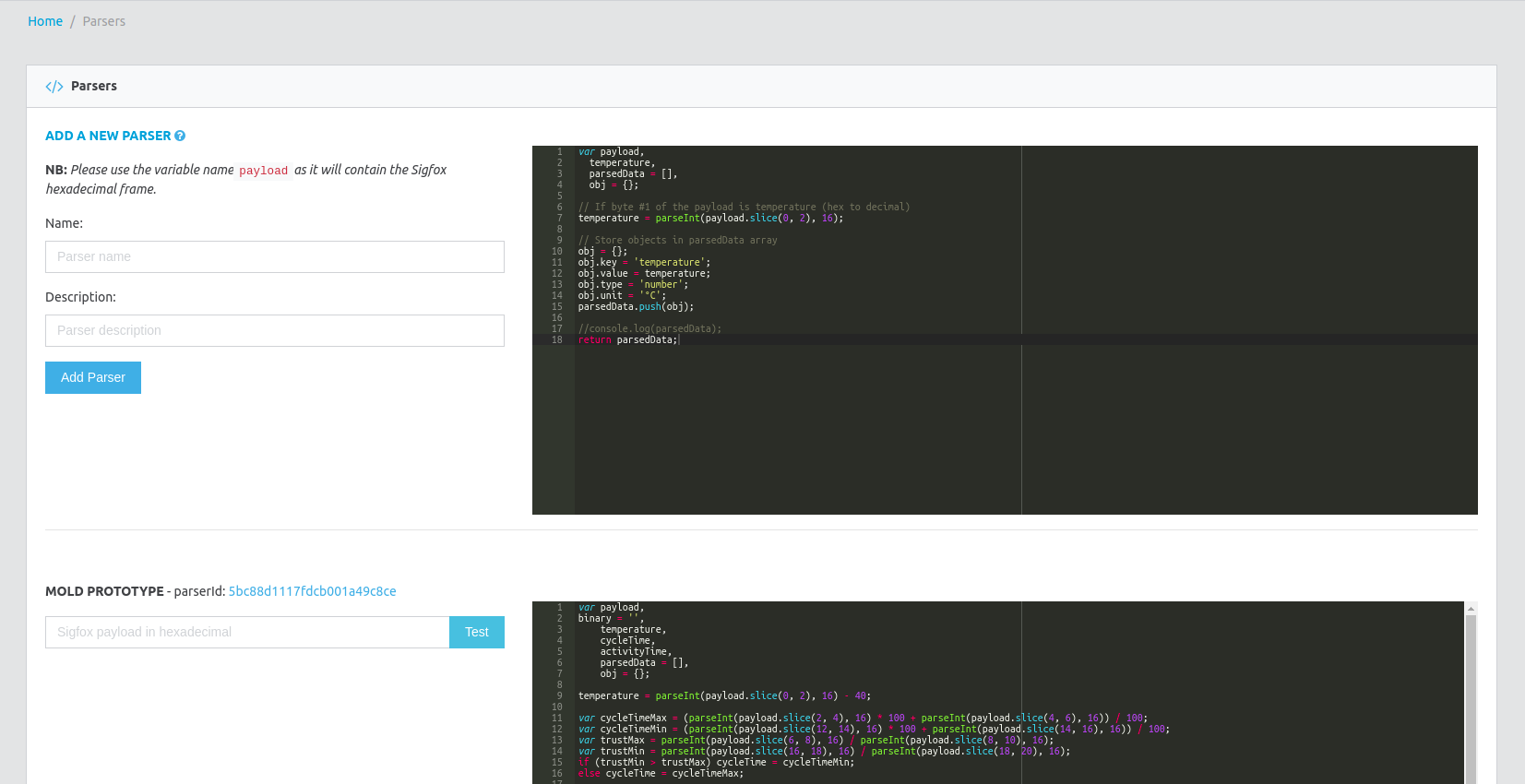Click the 'var trustMax' line in lower editor

coord(816,741)
